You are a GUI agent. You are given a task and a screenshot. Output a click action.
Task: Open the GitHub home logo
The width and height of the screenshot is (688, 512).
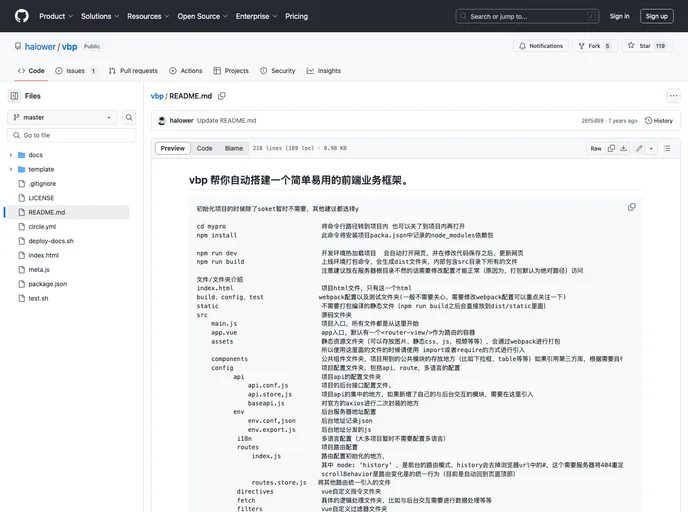[22, 16]
